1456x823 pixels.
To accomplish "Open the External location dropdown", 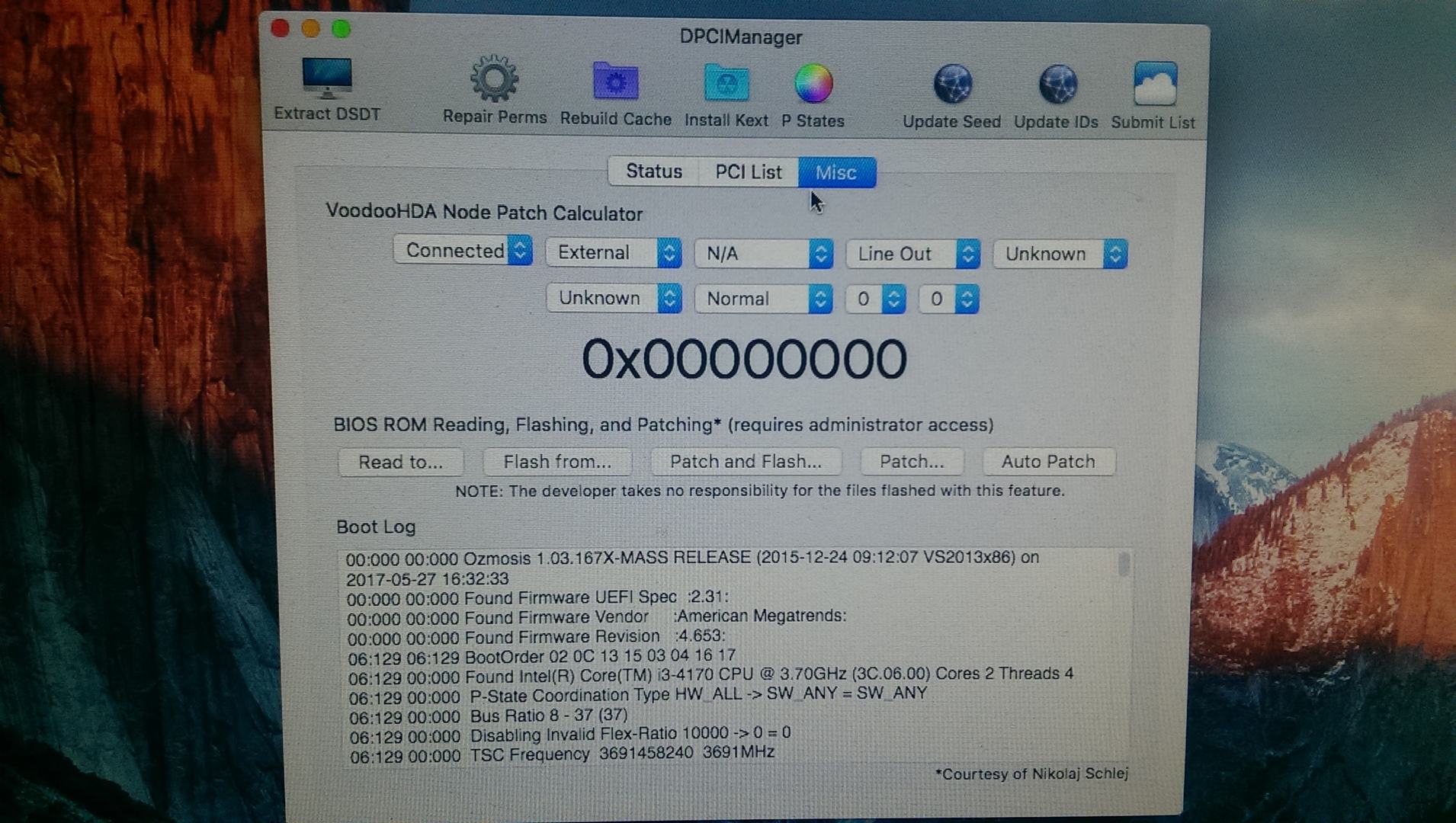I will [x=614, y=252].
